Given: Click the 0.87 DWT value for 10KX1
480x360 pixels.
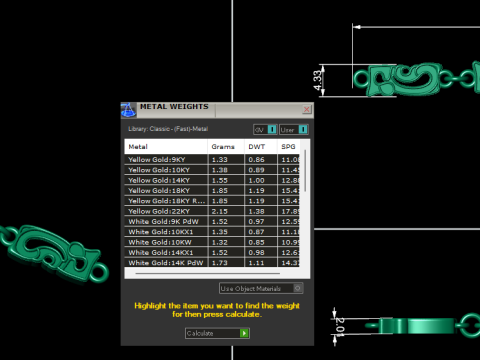Looking at the screenshot, I should 256,232.
